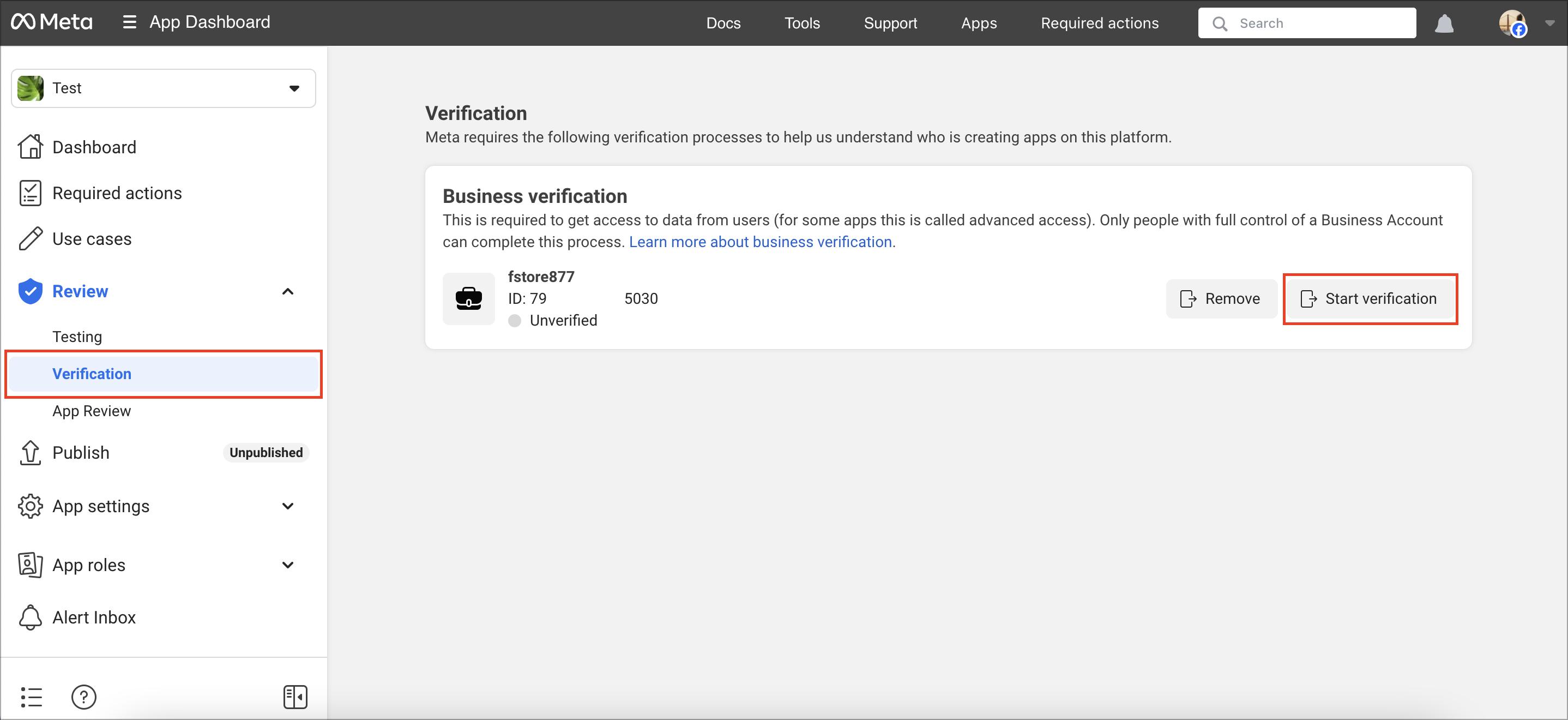Click the business ID 79 text
Viewport: 1568px width, 720px height.
tap(527, 298)
